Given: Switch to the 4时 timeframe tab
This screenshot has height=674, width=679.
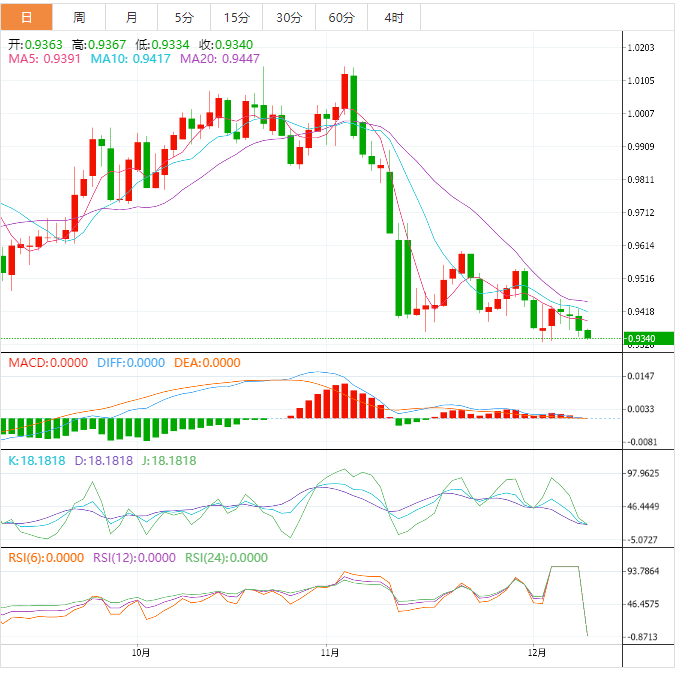Looking at the screenshot, I should (394, 18).
